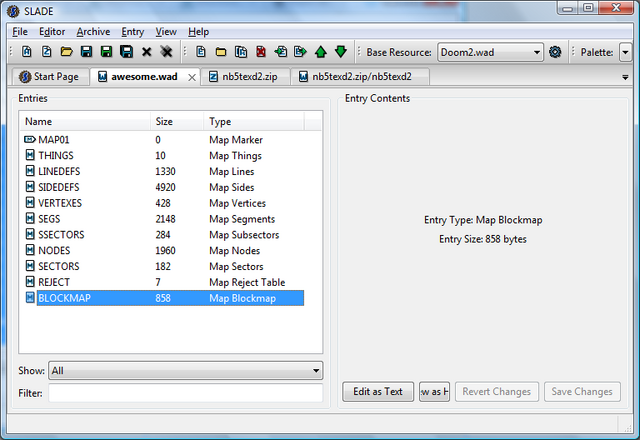Select the VERTEXES entry
The image size is (640, 440).
coord(60,203)
